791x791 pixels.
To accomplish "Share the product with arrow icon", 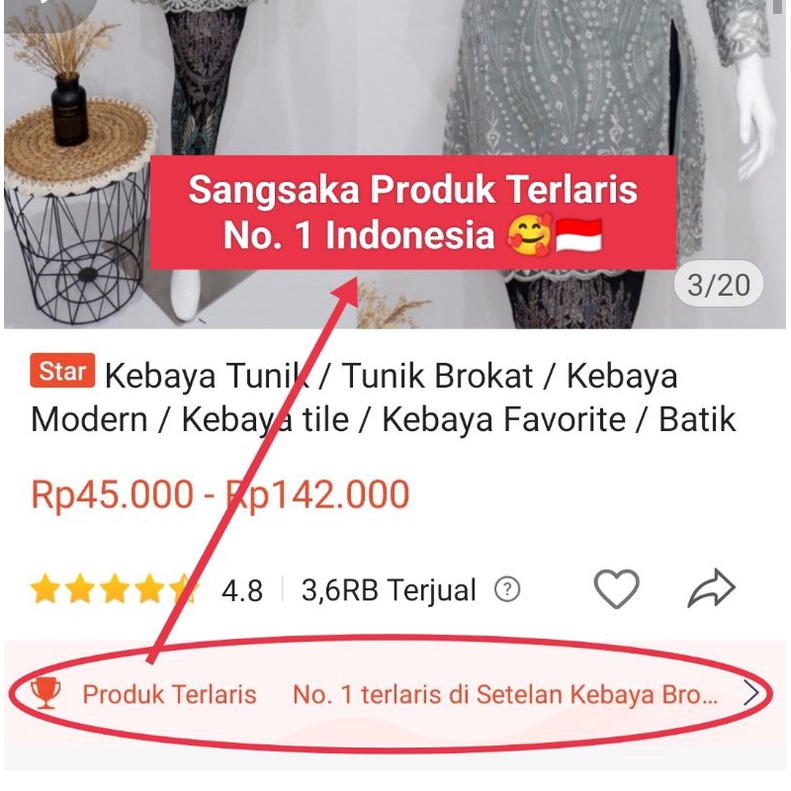I will click(x=711, y=588).
